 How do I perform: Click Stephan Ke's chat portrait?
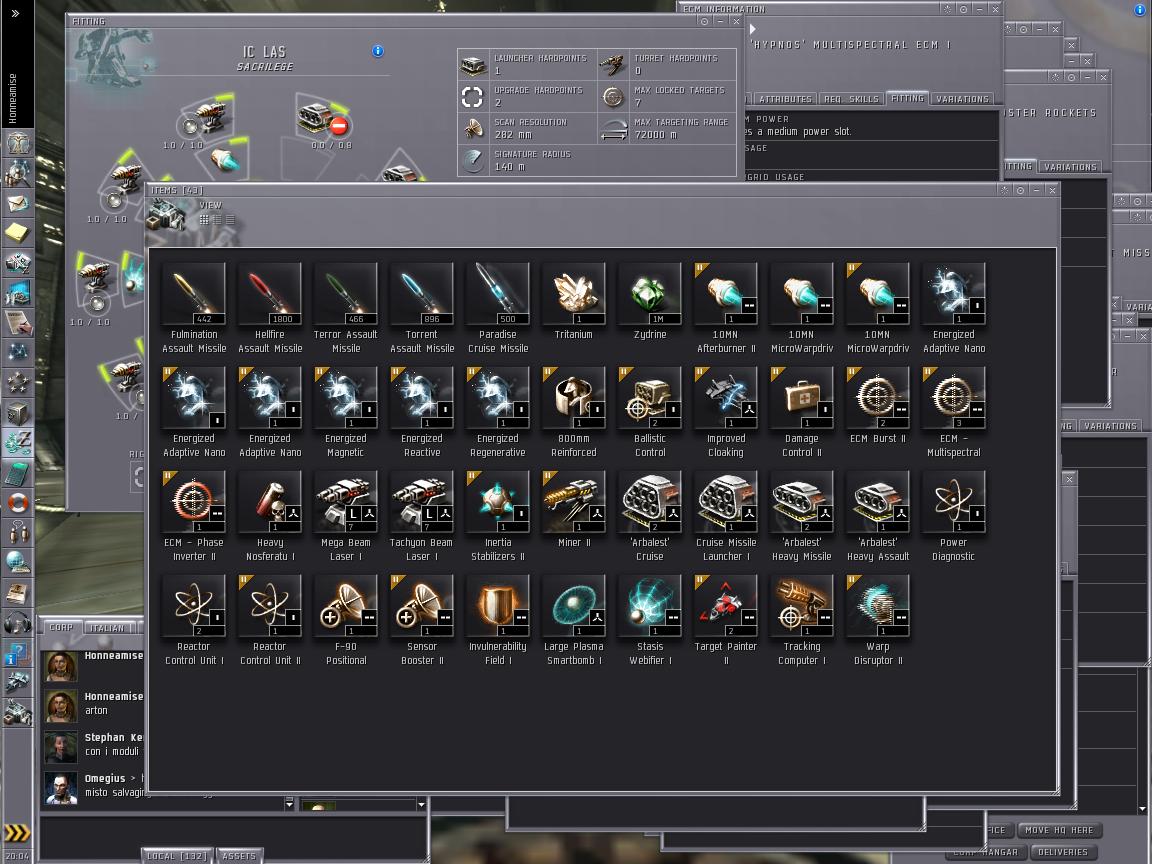[x=61, y=747]
